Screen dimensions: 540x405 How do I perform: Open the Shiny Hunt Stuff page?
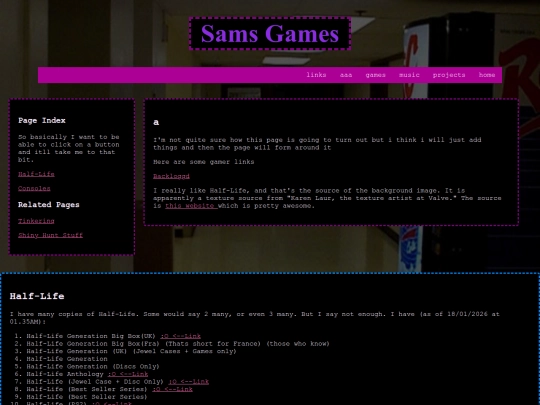click(50, 235)
